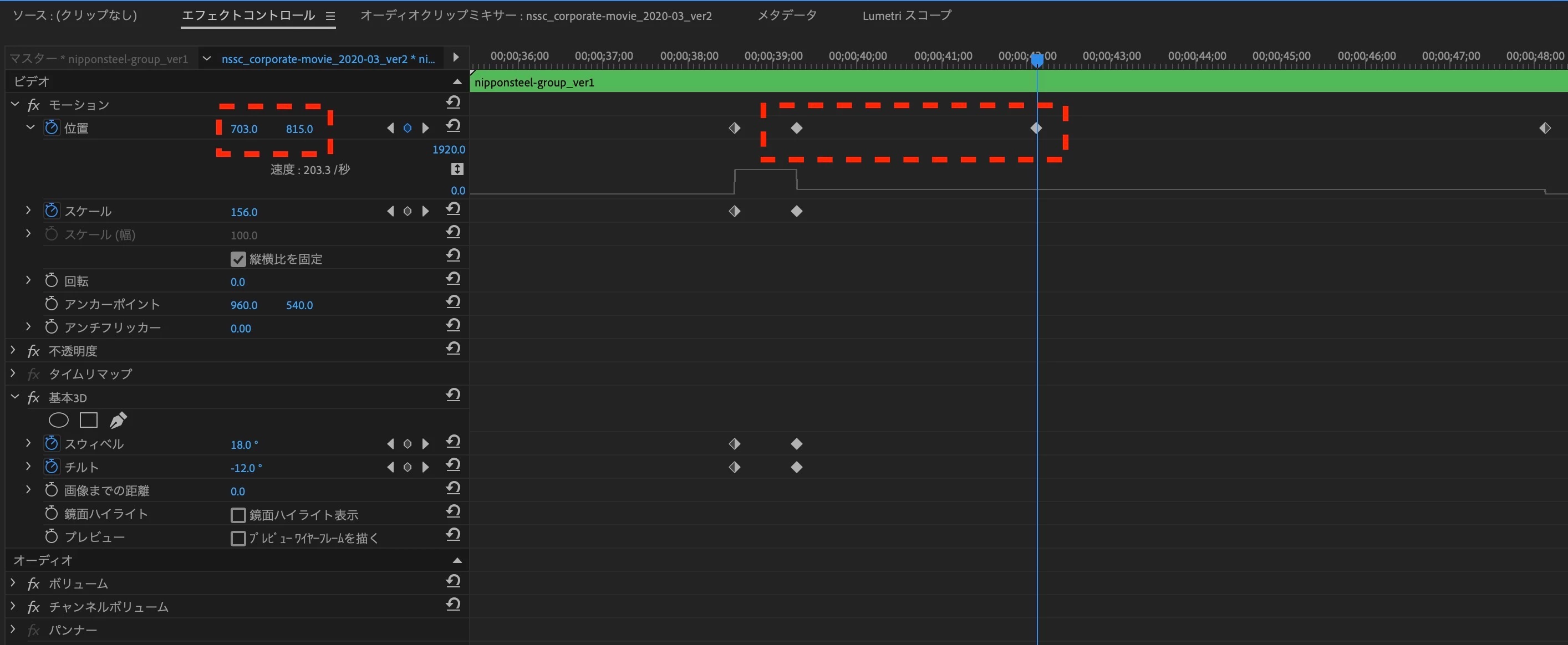1568x645 pixels.
Task: Expand the 不透明度 effect
Action: pyautogui.click(x=13, y=351)
